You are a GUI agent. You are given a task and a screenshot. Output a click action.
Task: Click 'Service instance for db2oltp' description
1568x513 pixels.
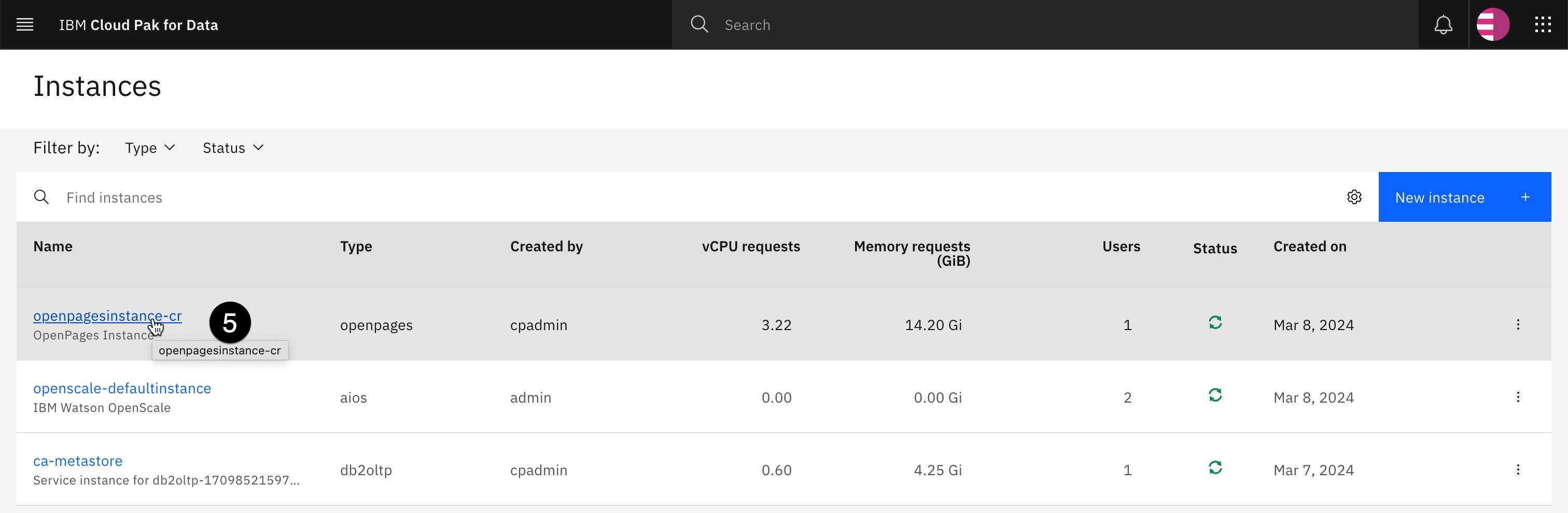pos(165,480)
